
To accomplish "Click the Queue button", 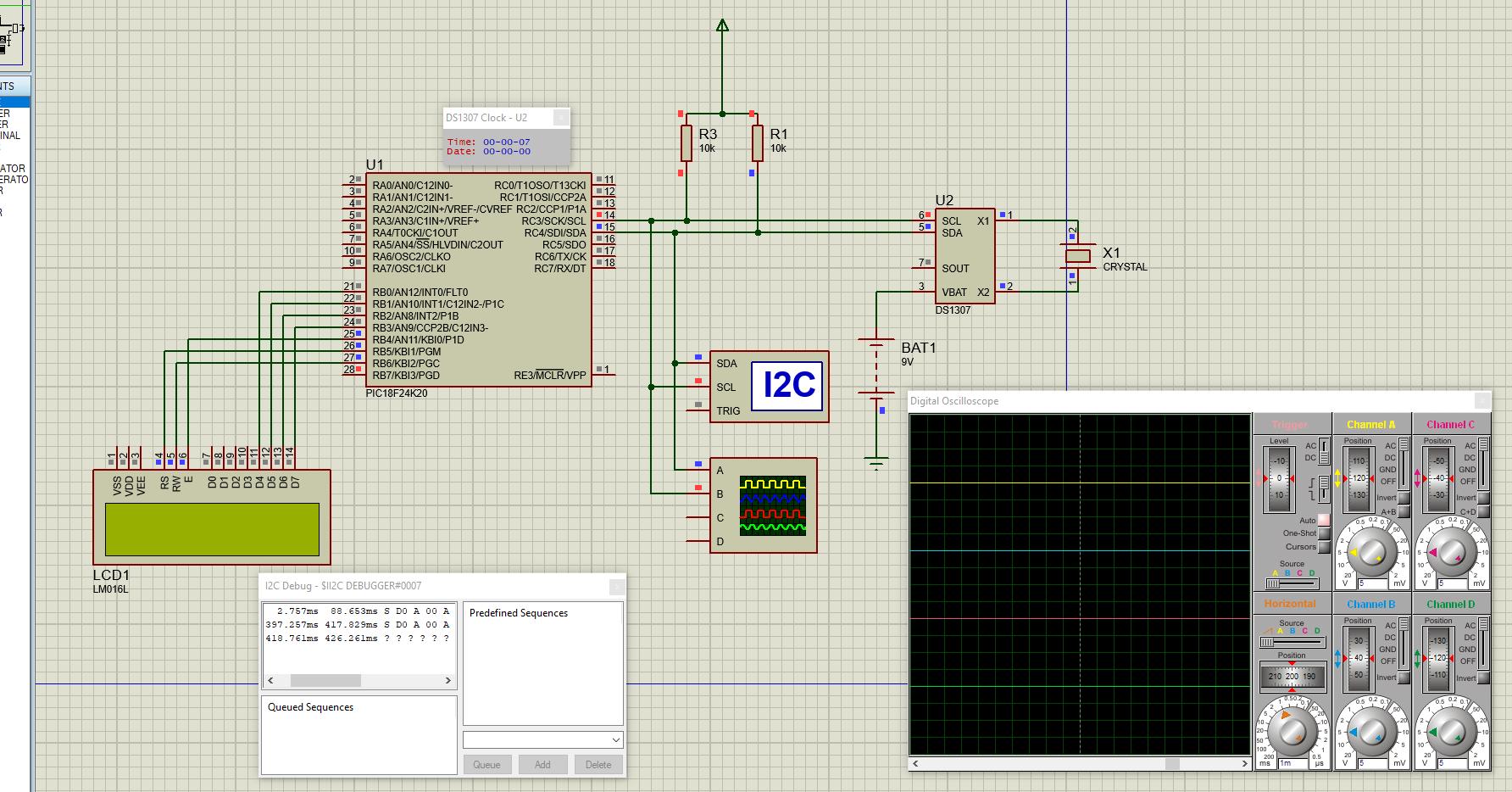I will coord(486,764).
